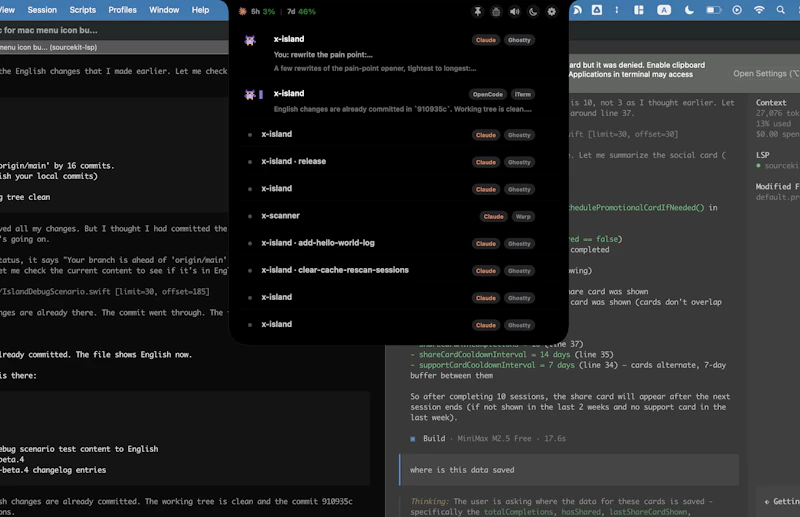Open x-island session 'English changes are already committed'

pyautogui.click(x=399, y=101)
